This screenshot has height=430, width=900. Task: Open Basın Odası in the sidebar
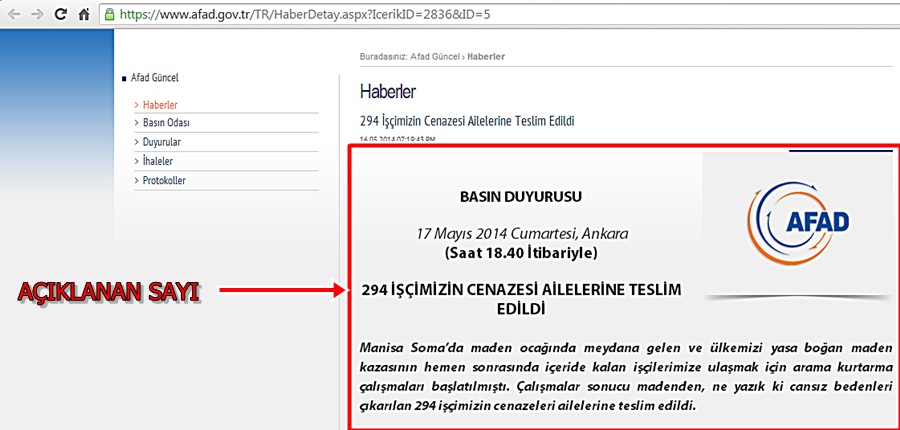pyautogui.click(x=166, y=123)
